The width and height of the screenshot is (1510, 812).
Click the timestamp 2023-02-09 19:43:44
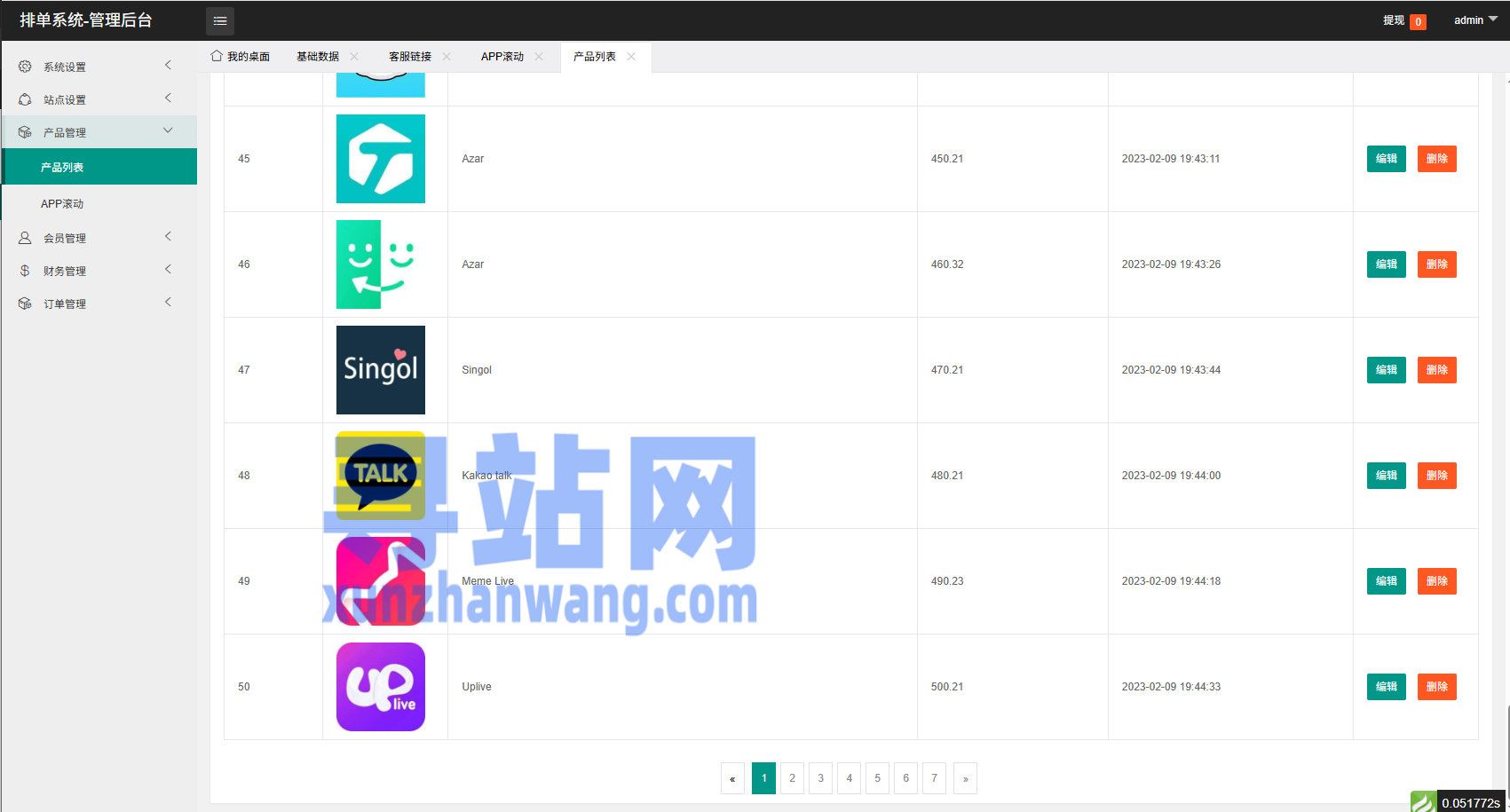coord(1171,370)
